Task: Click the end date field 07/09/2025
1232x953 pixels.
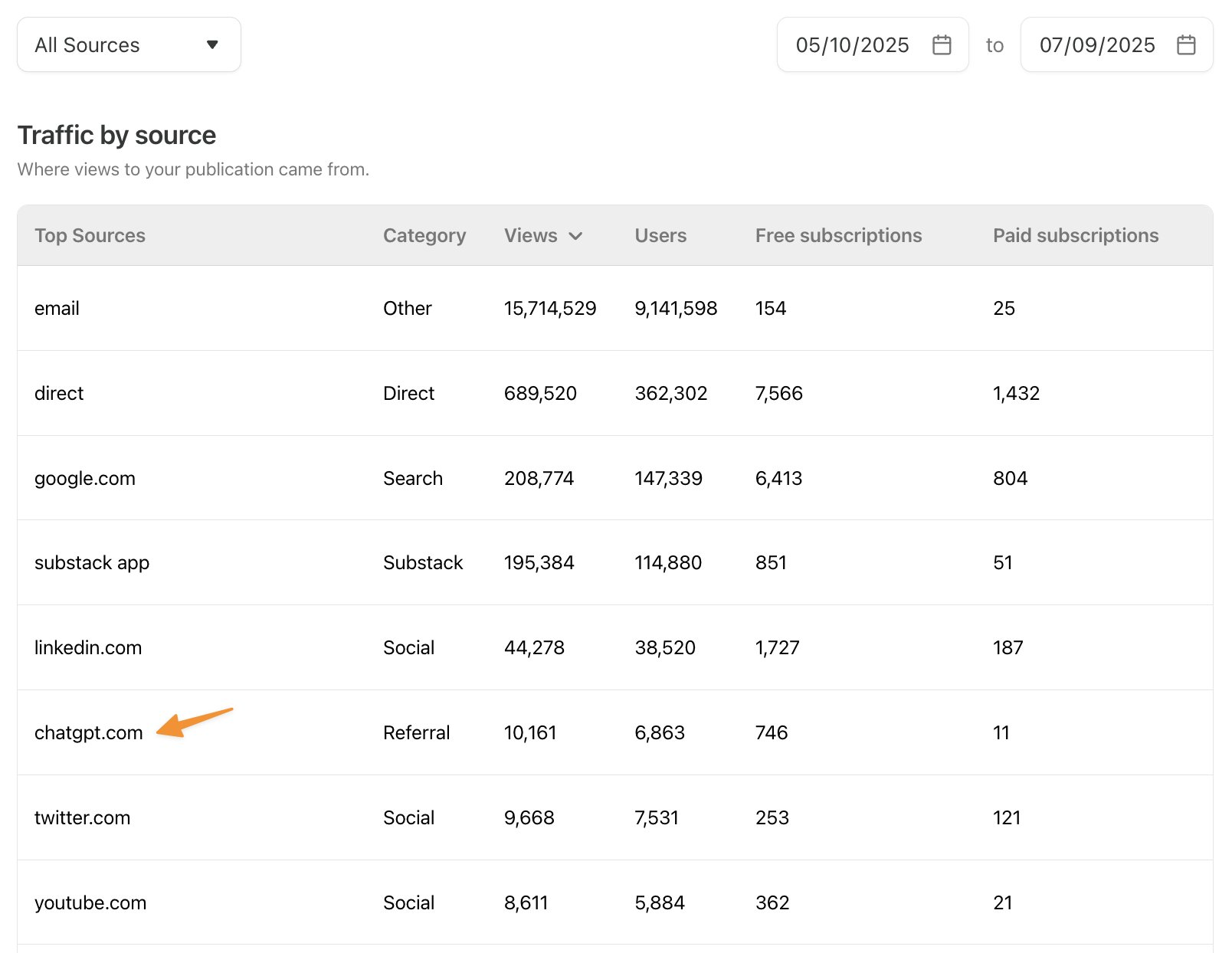Action: [x=1096, y=45]
